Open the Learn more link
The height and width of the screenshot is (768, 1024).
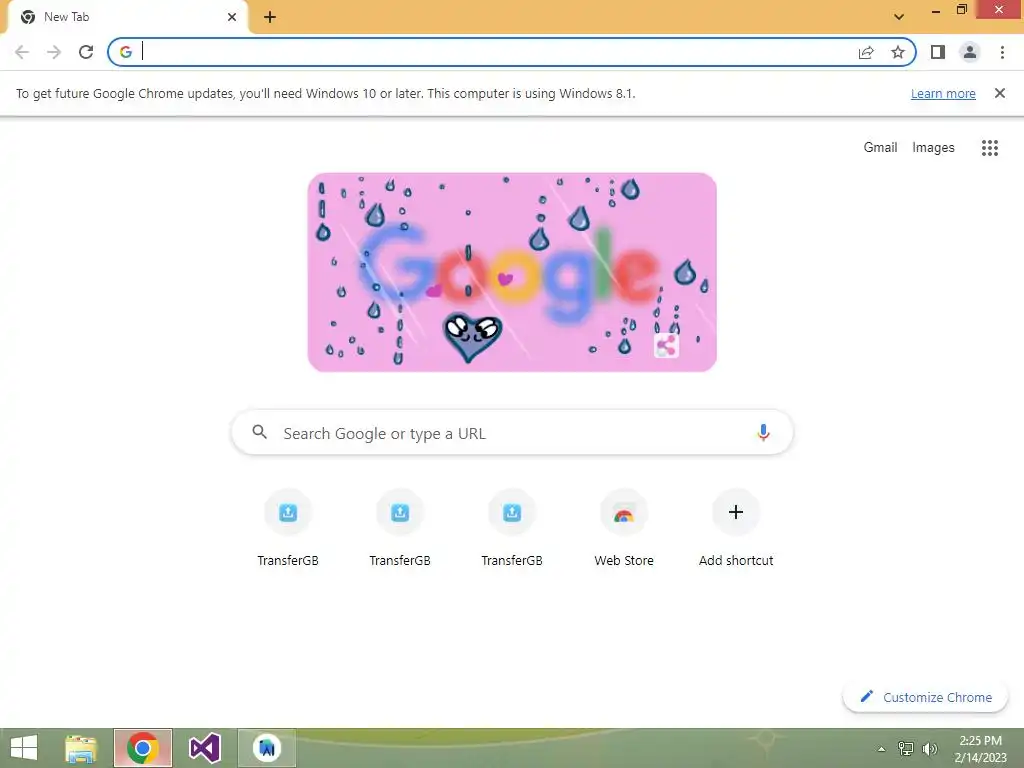[943, 93]
